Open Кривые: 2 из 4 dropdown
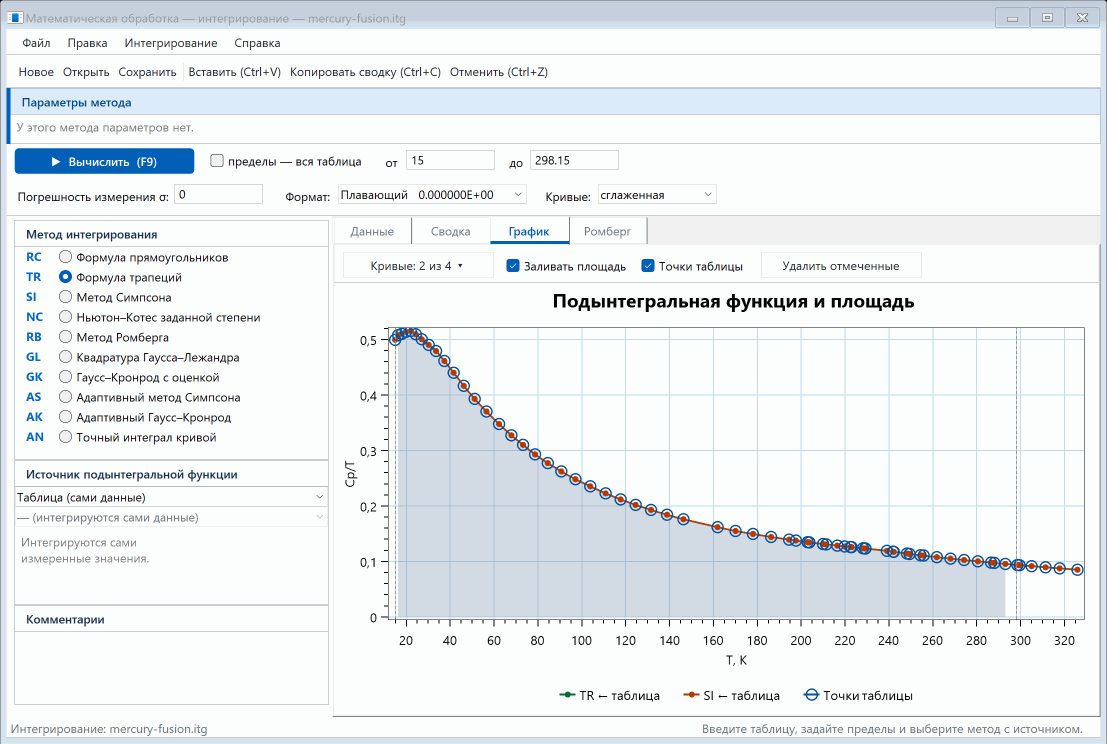1107x744 pixels. pos(417,266)
